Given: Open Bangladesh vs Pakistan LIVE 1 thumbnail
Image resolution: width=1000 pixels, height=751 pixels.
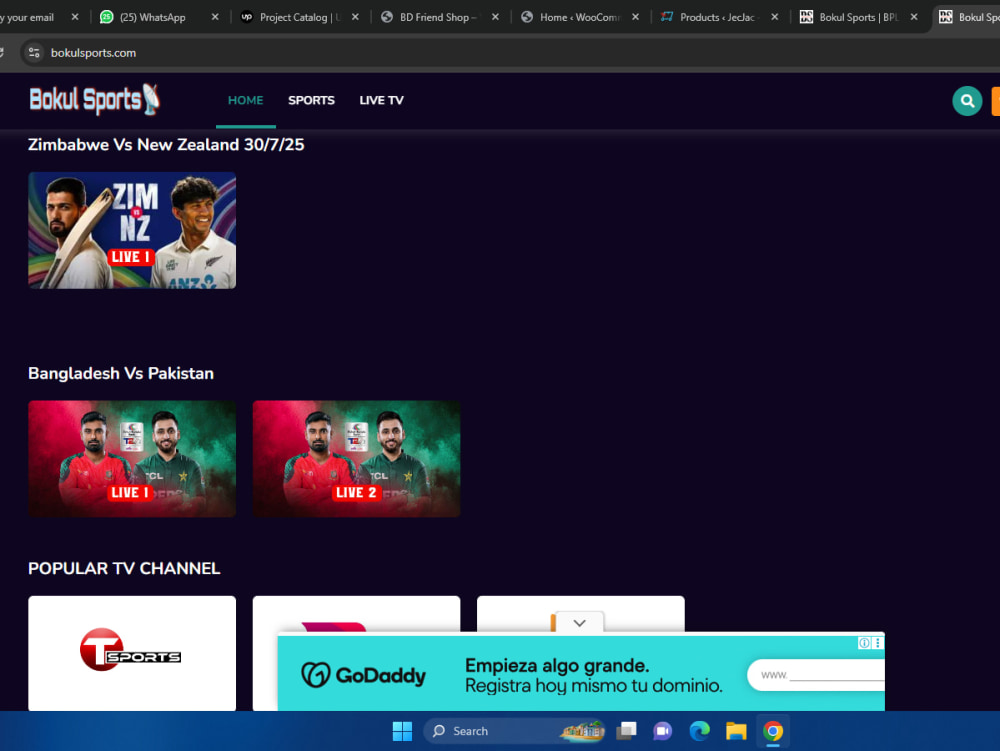Looking at the screenshot, I should (x=132, y=459).
